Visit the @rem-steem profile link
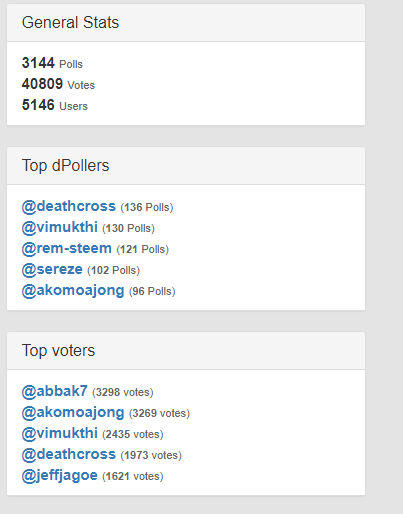Screen dimensions: 403x514 67,248
